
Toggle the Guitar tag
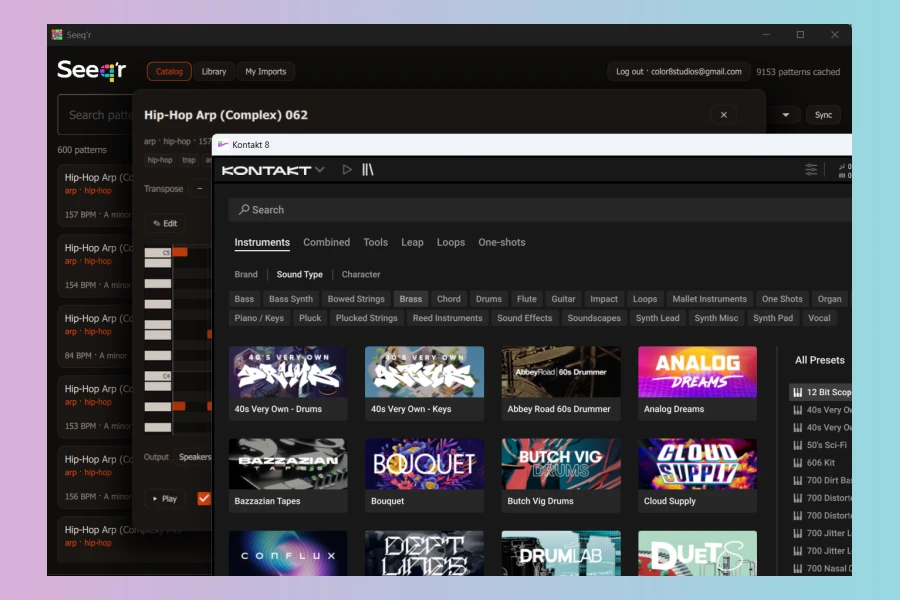(563, 299)
